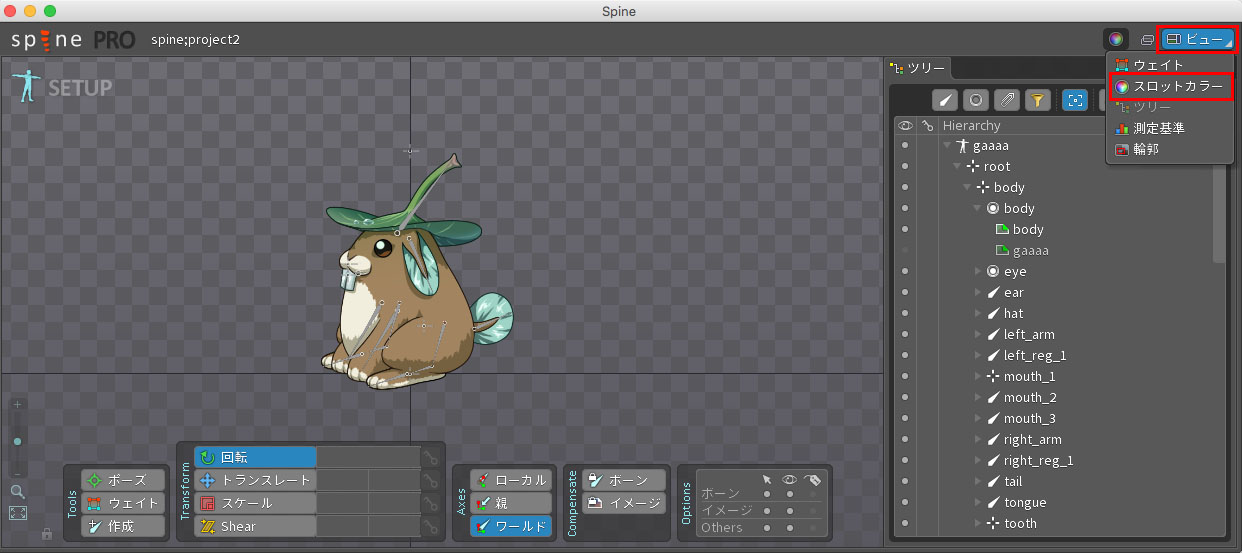Click the eye icon in Options header
This screenshot has width=1242, height=553.
coord(790,479)
